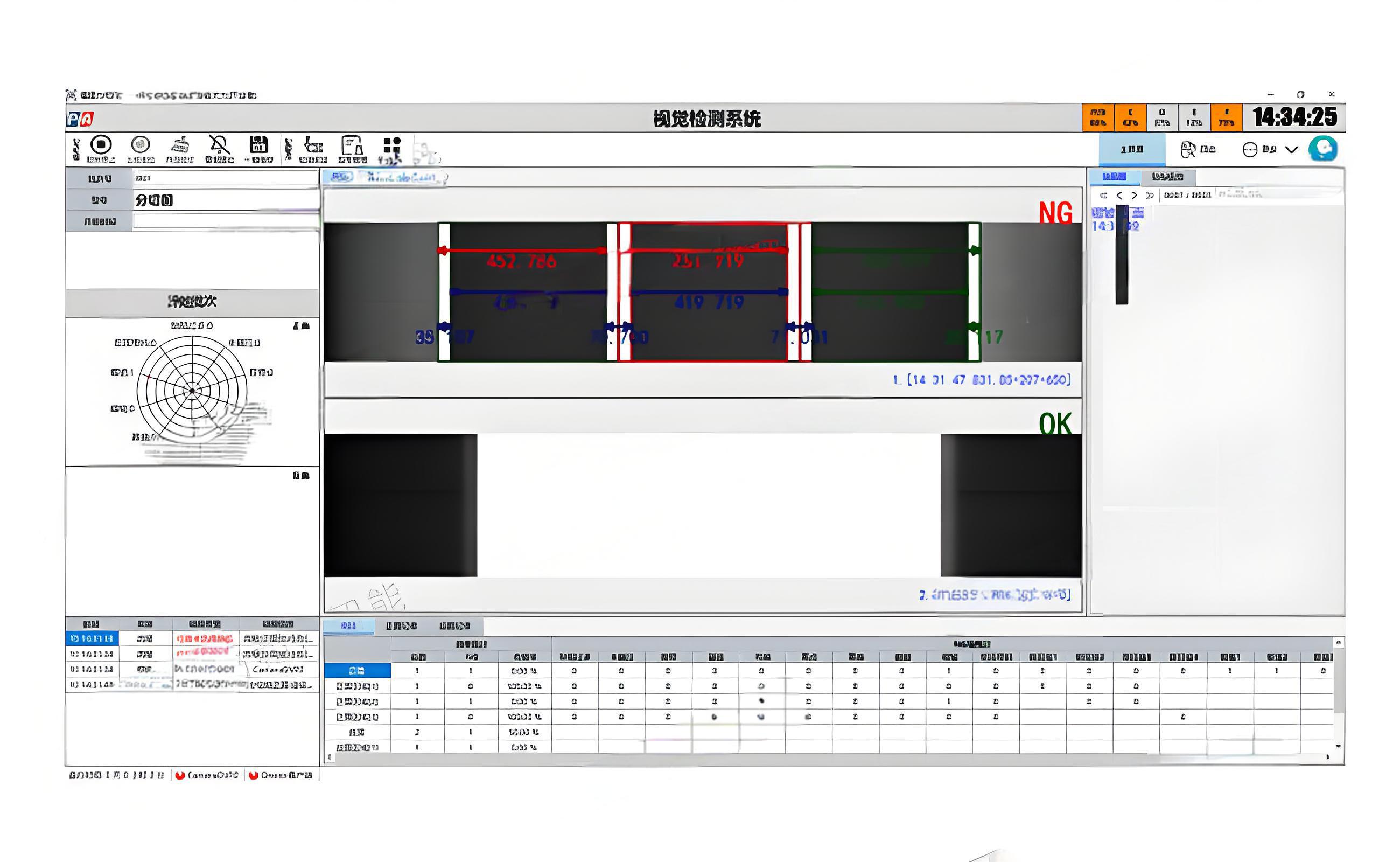1400x862 pixels.
Task: Click the empty third input field on left panel
Action: tap(225, 221)
